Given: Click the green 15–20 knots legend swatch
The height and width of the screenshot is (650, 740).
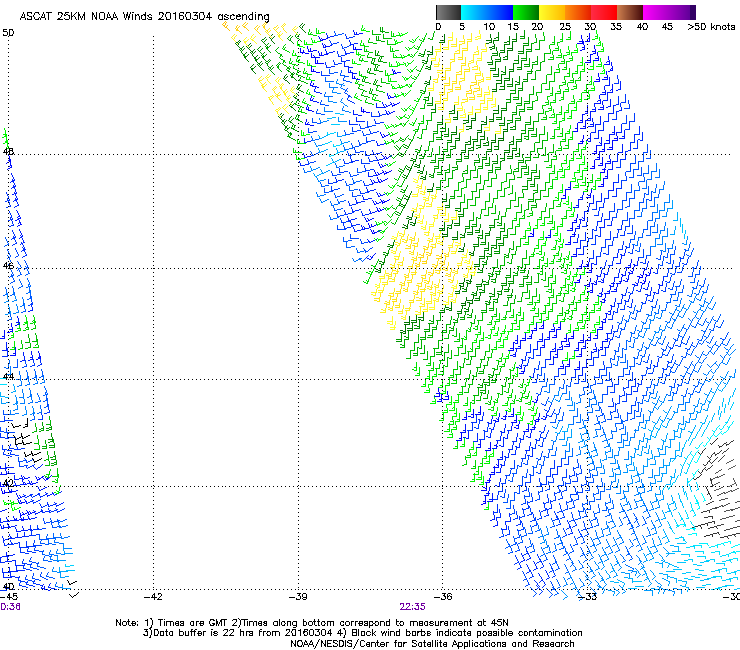Looking at the screenshot, I should click(526, 12).
